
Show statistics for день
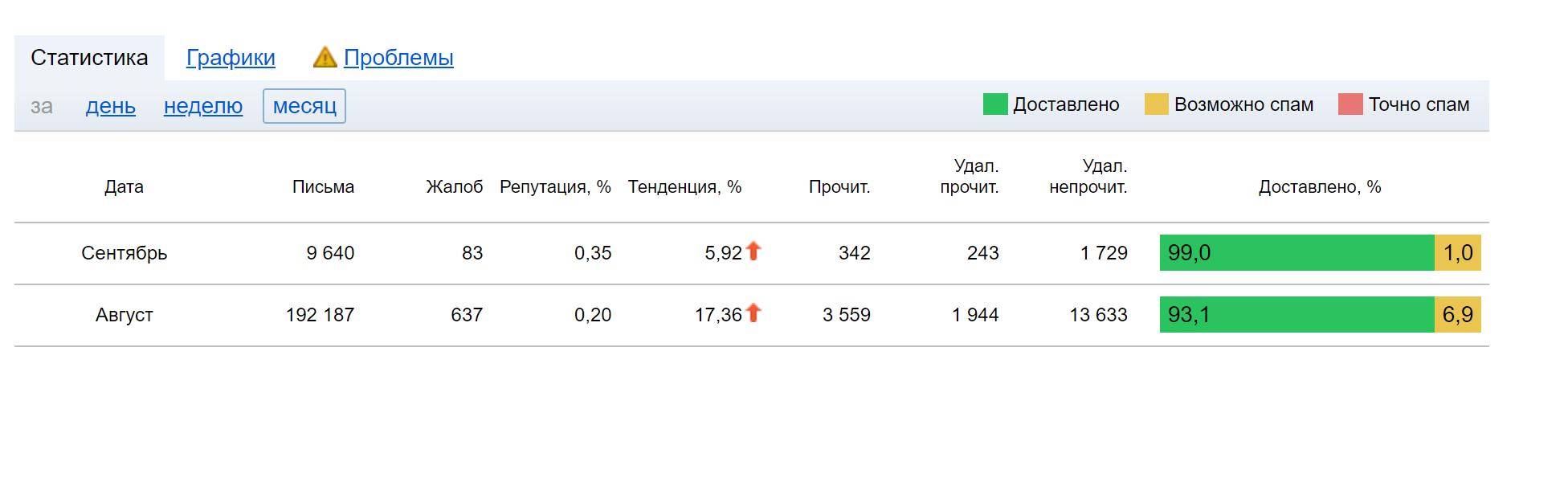point(111,106)
